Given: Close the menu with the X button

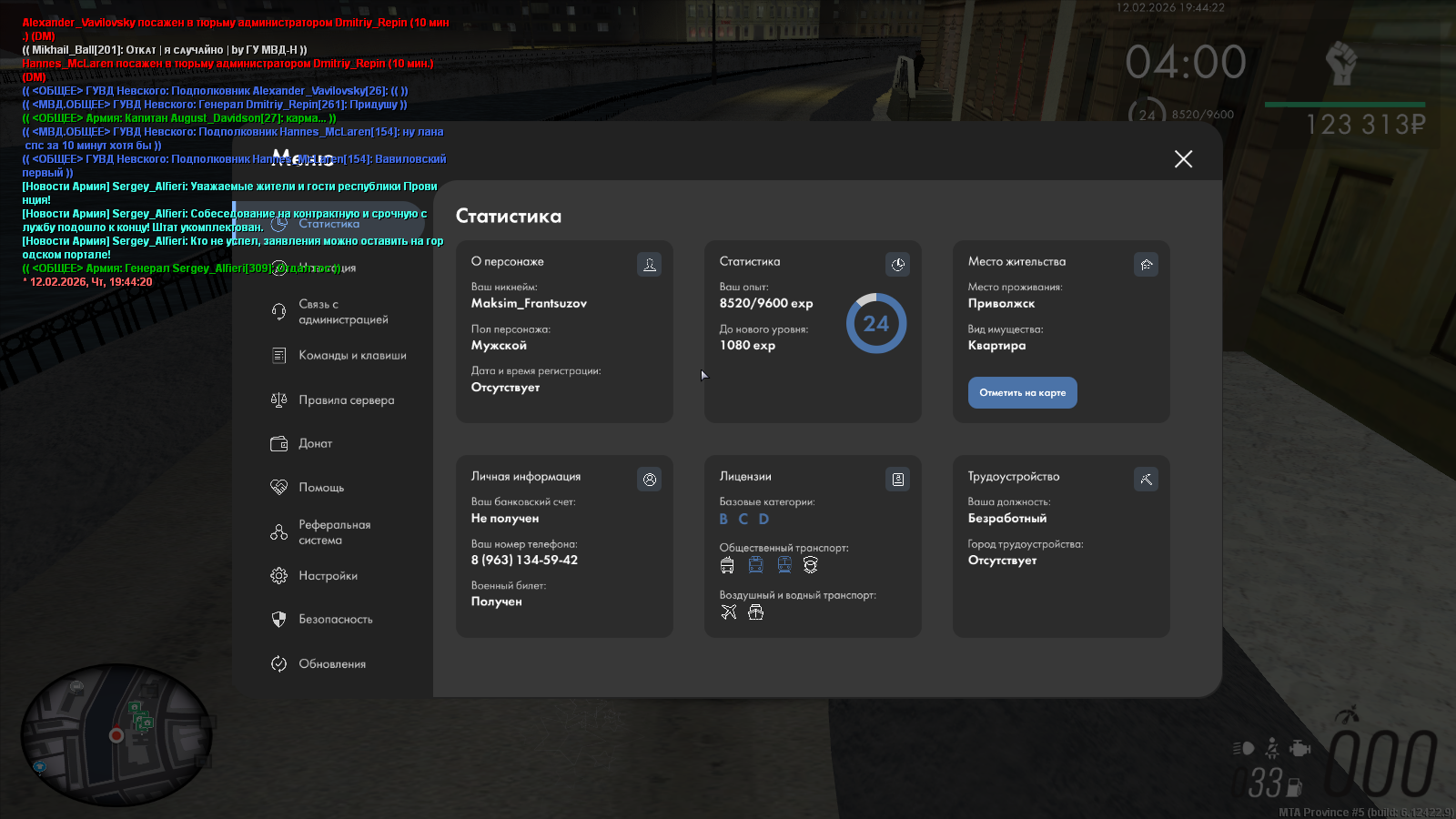Looking at the screenshot, I should [1183, 159].
